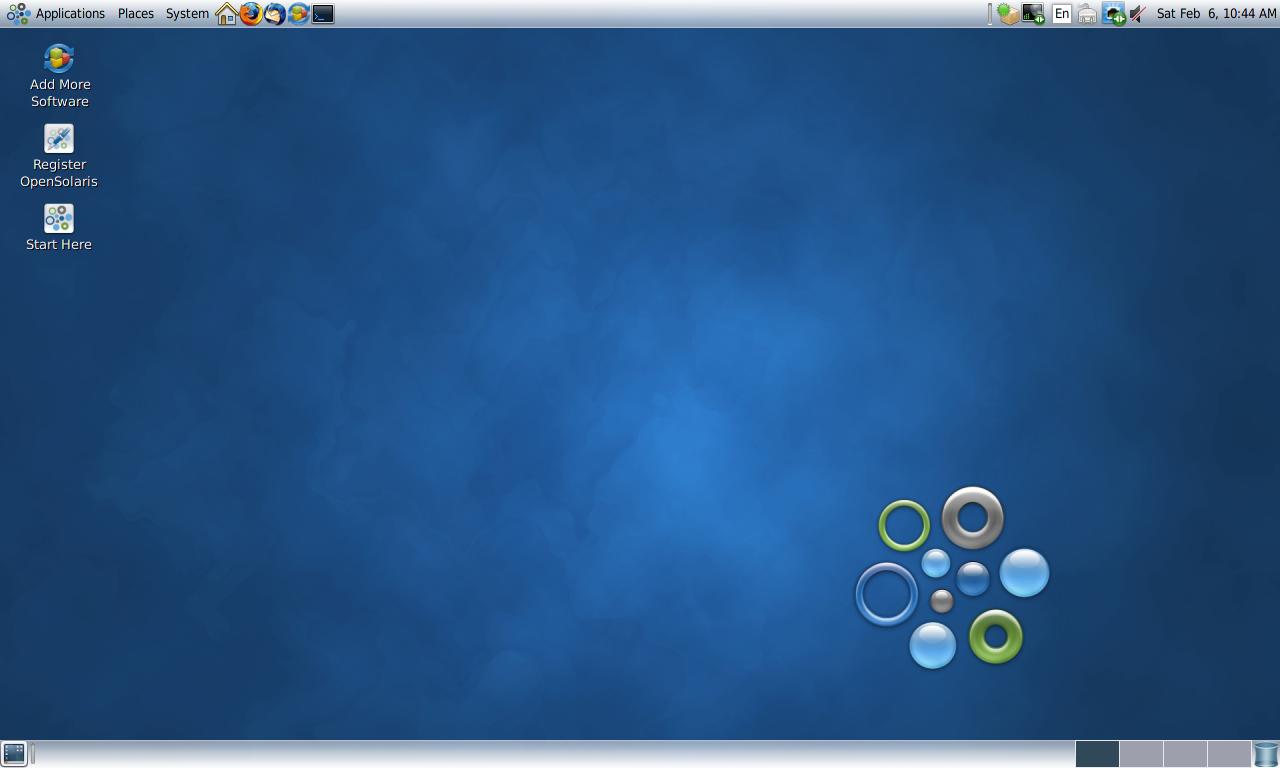The width and height of the screenshot is (1280, 768).
Task: Launch Terminal from the top panel
Action: point(323,14)
